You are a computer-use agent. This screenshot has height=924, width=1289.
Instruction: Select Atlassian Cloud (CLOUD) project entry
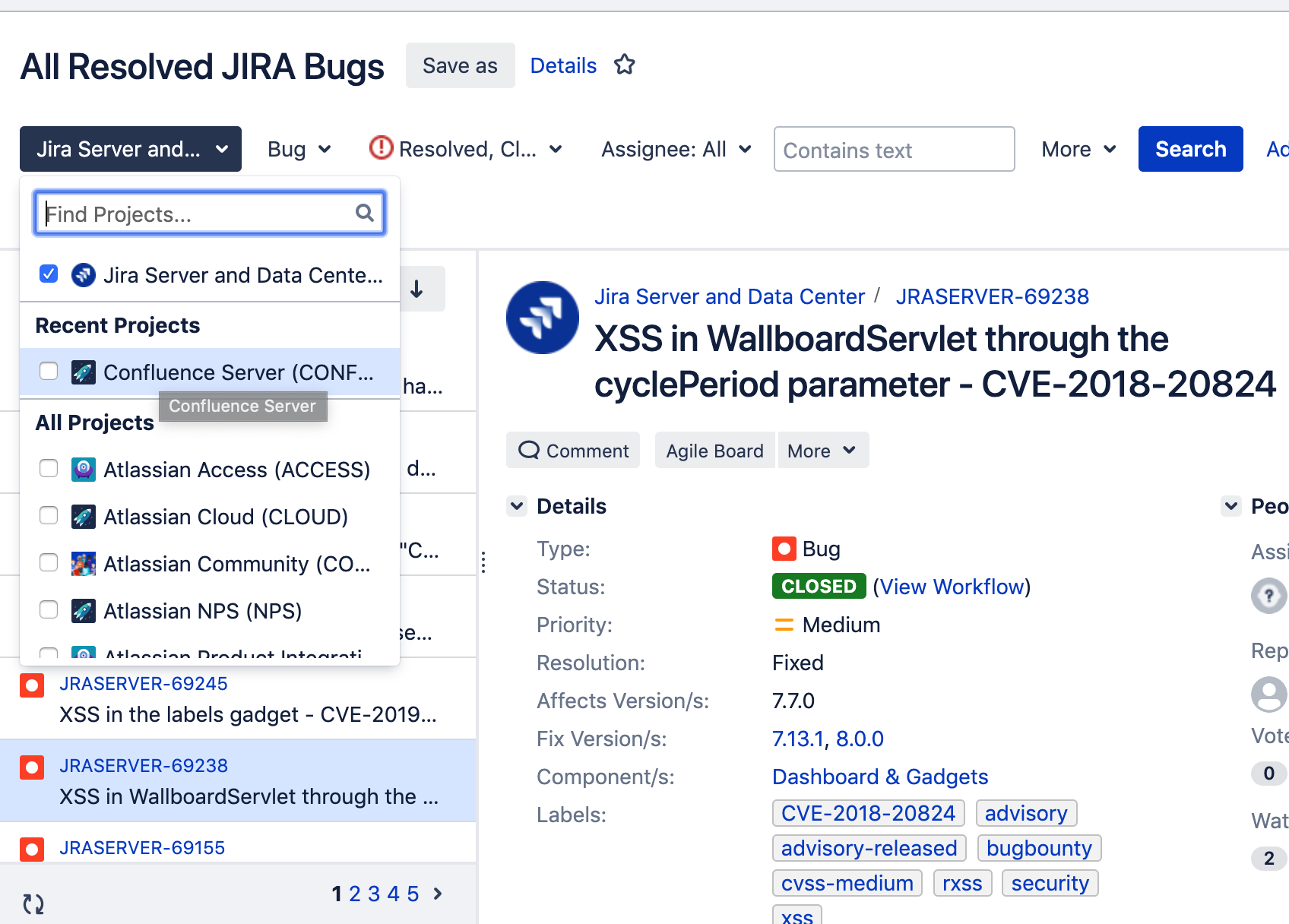click(x=210, y=517)
